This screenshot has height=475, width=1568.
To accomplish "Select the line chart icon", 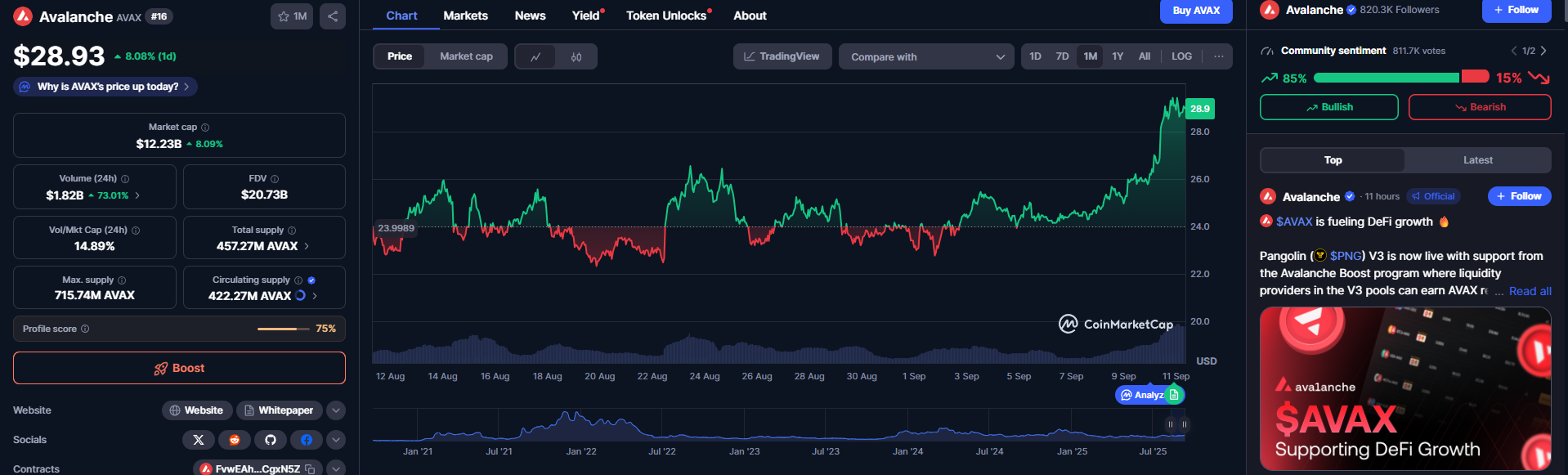I will (x=535, y=56).
